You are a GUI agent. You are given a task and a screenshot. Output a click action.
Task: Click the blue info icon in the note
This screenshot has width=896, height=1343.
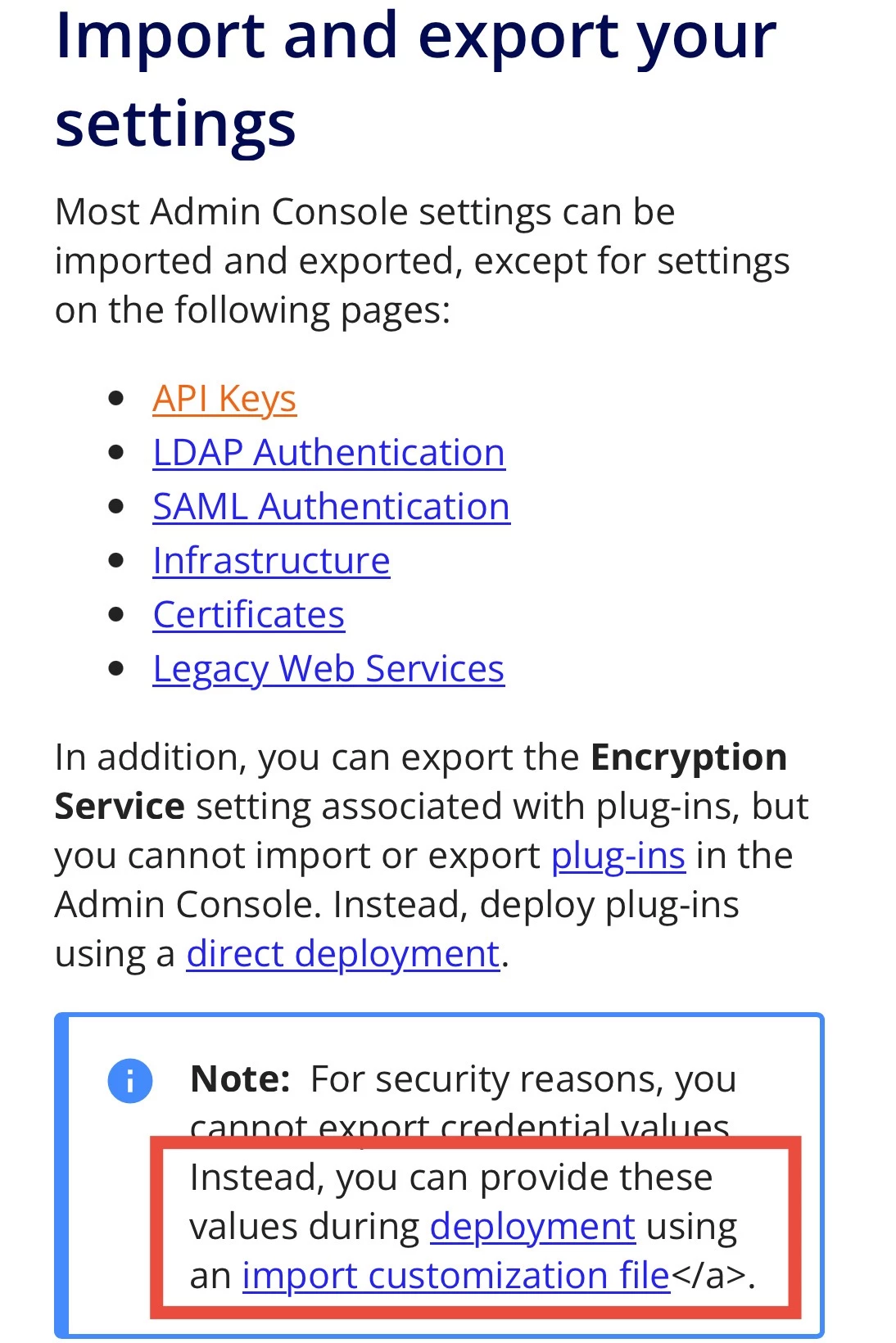tap(130, 1080)
